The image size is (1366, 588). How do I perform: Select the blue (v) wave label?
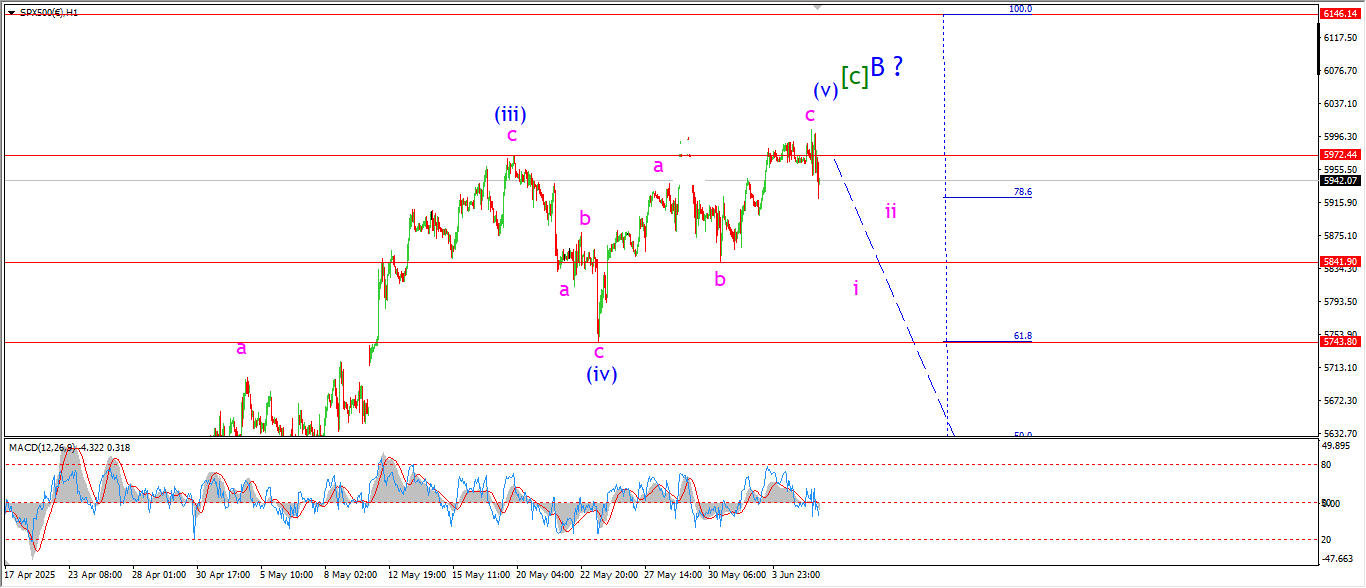[824, 90]
